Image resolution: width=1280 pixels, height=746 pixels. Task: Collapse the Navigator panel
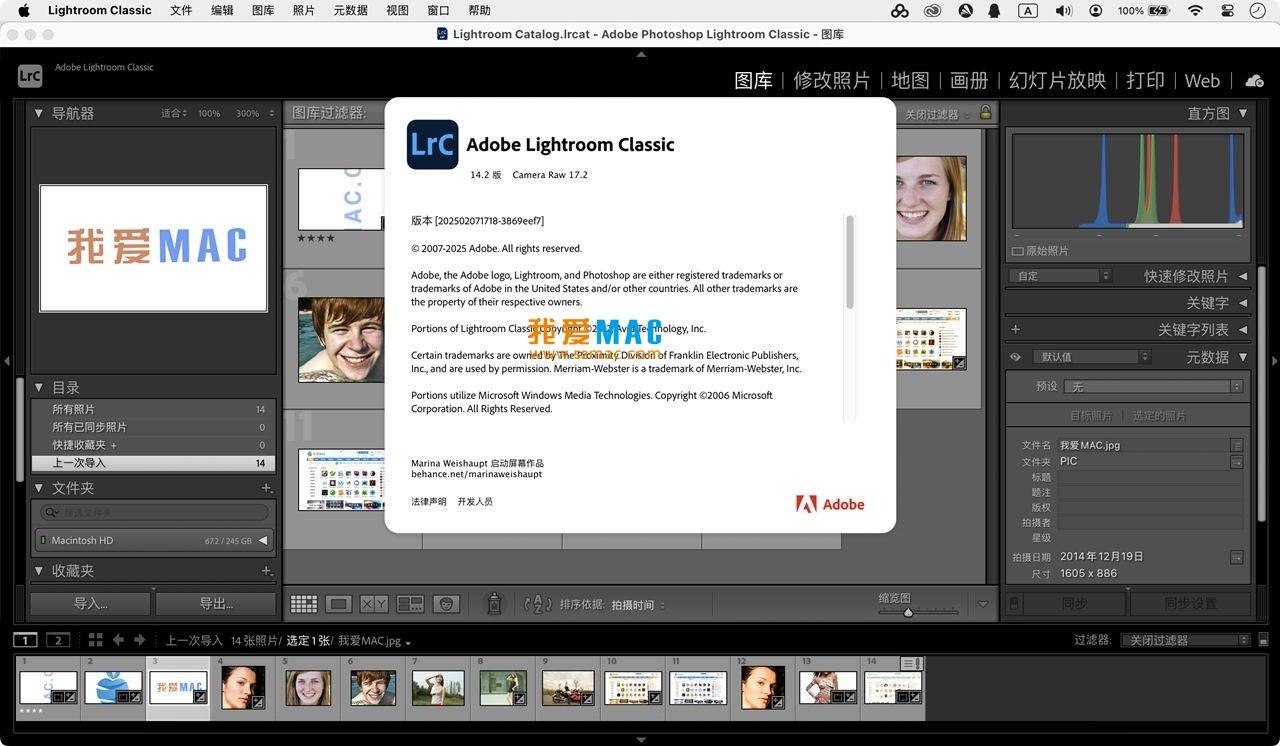click(39, 113)
